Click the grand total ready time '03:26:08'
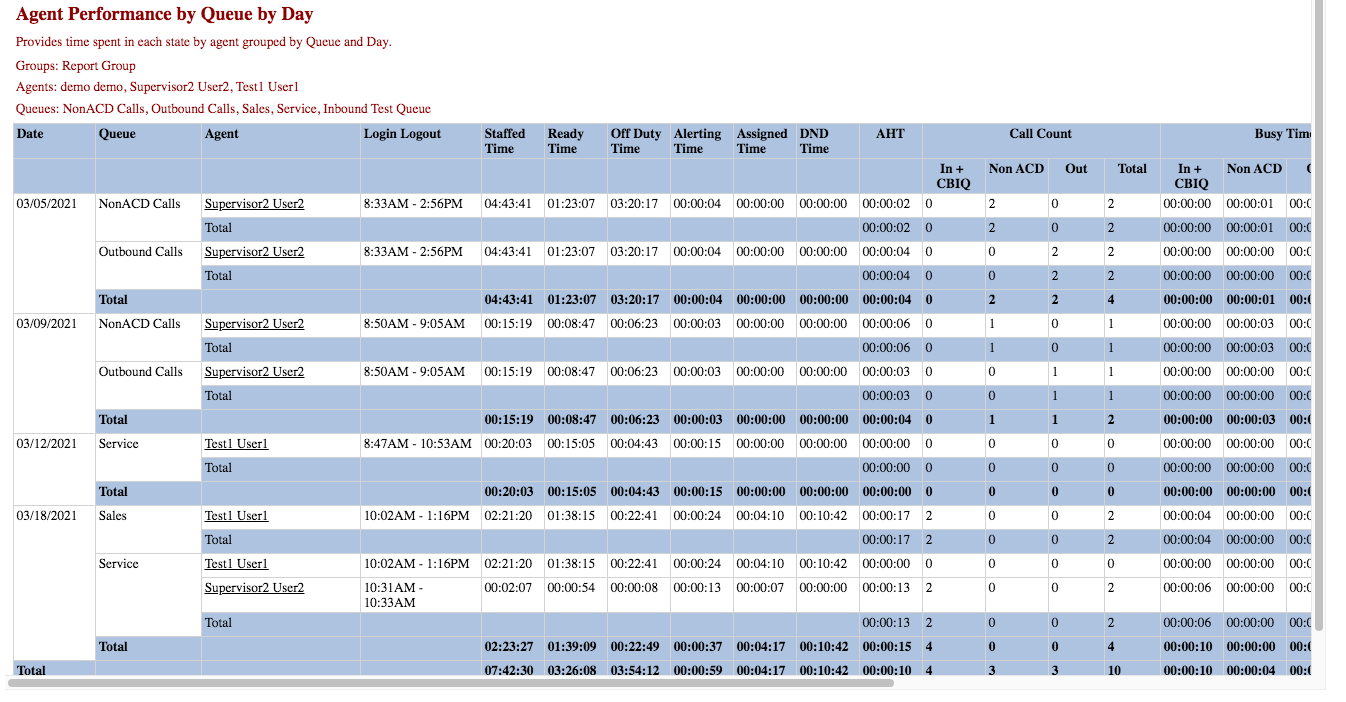The height and width of the screenshot is (702, 1346). tap(572, 671)
